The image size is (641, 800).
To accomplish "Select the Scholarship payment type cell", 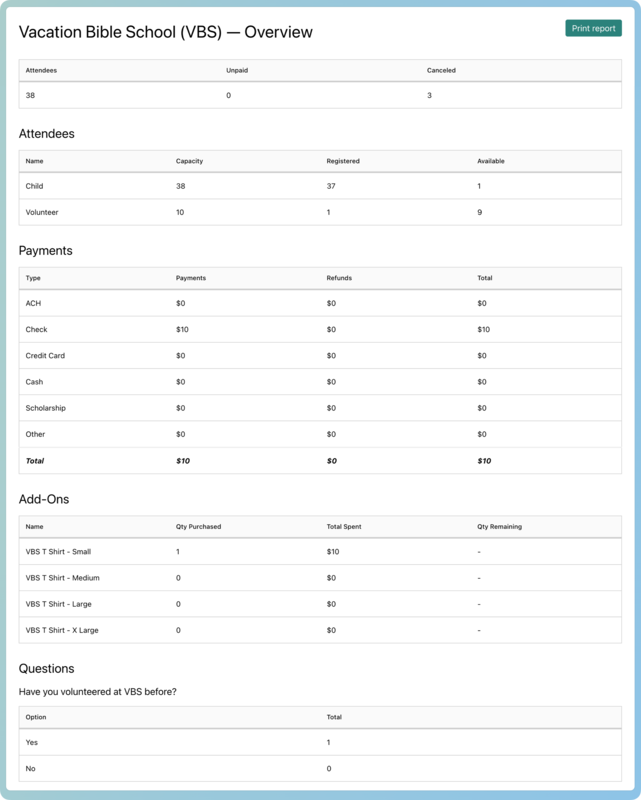I will click(x=48, y=408).
